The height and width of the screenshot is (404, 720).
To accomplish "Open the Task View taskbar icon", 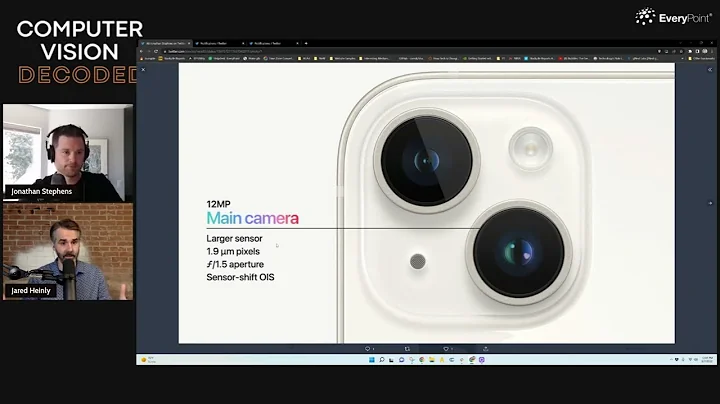I will pos(391,360).
